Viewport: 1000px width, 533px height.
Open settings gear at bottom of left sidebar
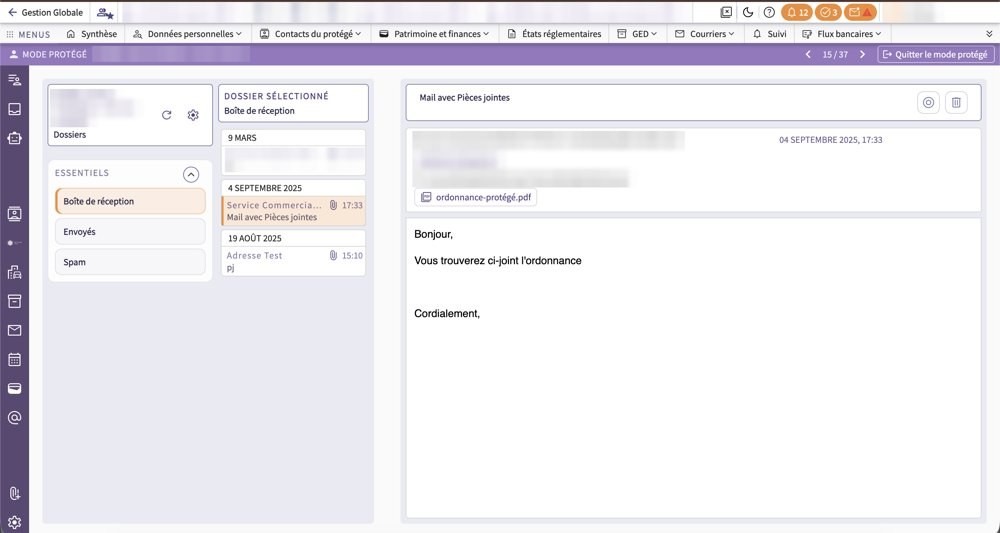point(14,522)
